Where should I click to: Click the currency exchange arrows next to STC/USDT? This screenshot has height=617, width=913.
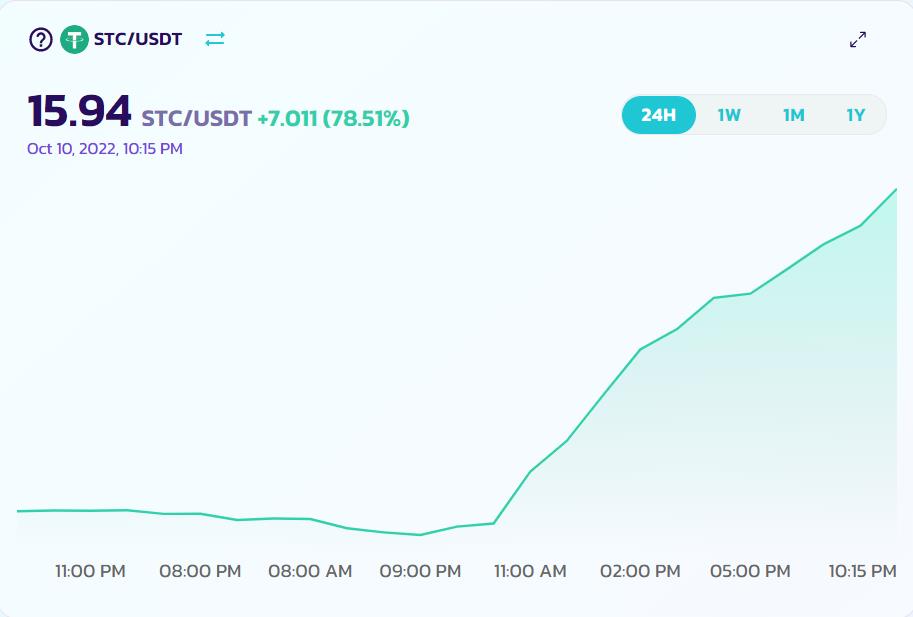click(x=215, y=39)
